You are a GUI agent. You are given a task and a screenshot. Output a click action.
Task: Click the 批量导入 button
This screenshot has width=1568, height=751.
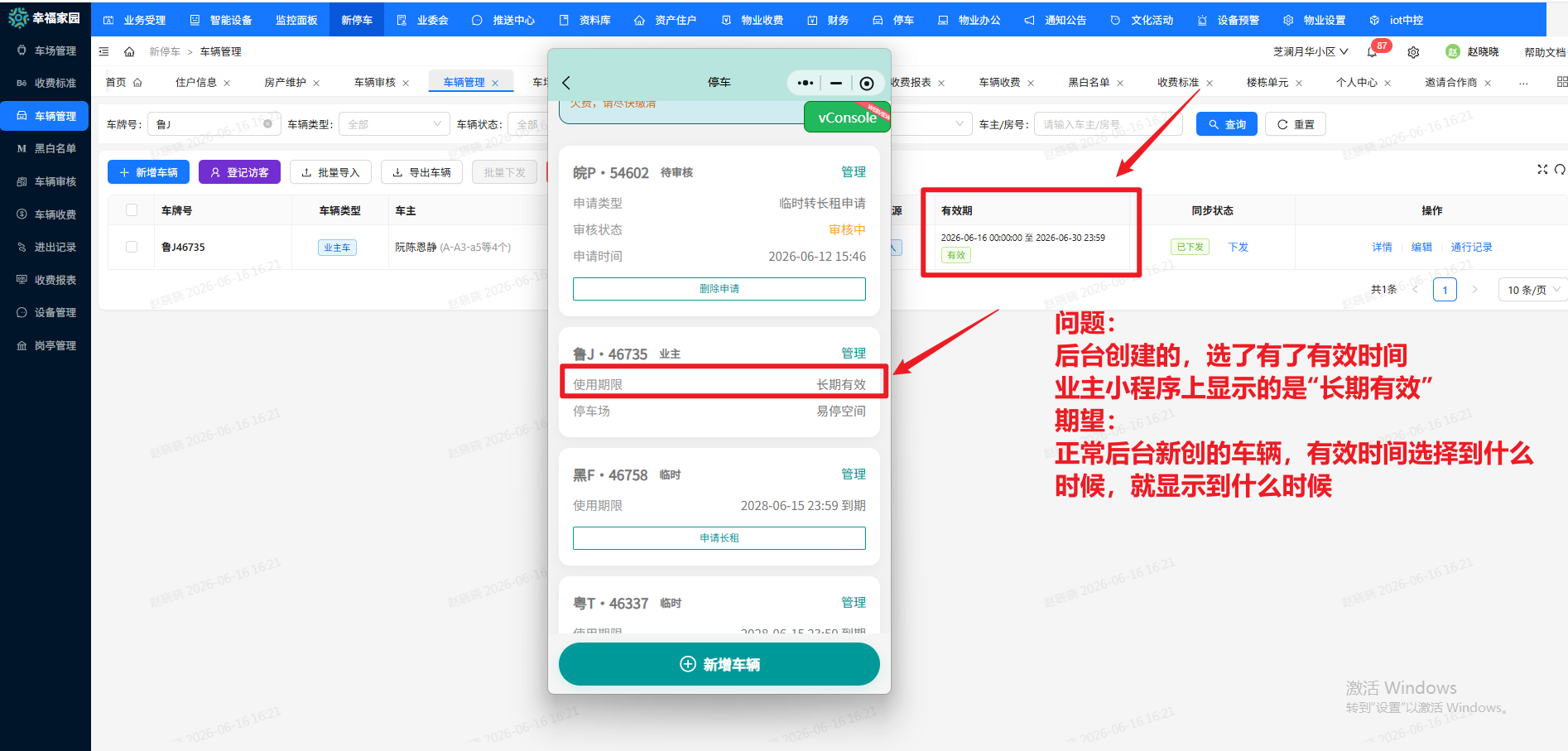tap(330, 172)
